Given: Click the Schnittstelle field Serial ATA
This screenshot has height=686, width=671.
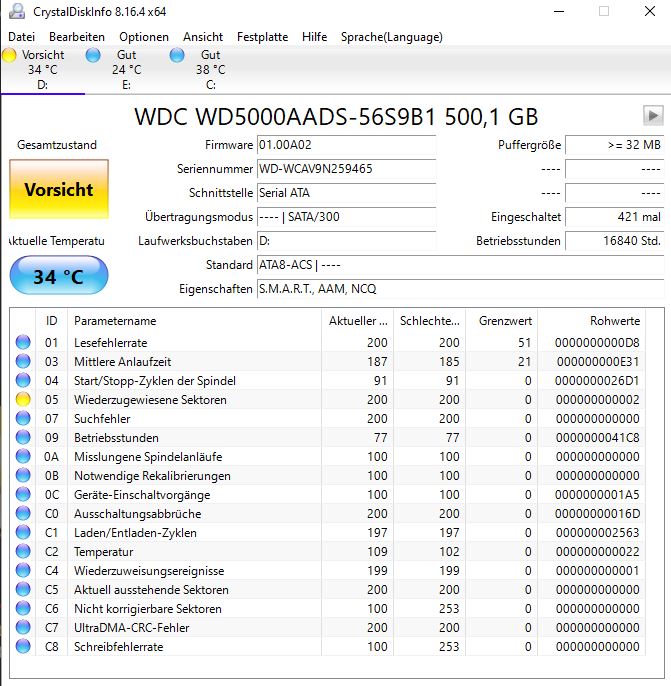Looking at the screenshot, I should coord(346,193).
